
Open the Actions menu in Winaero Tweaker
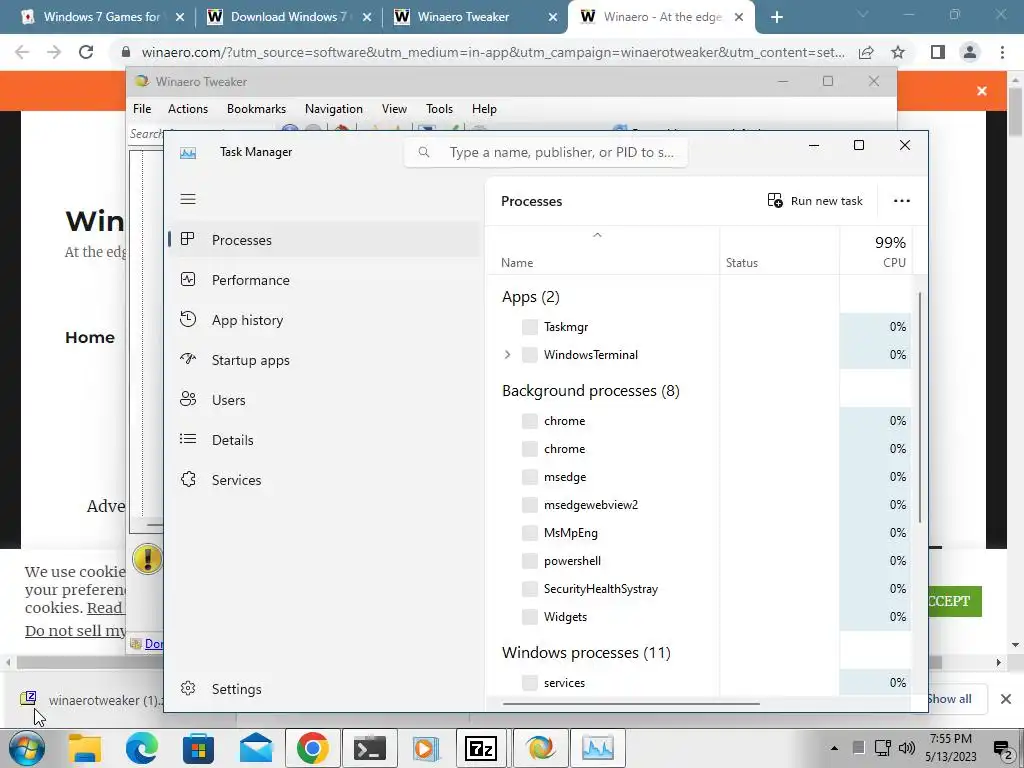[x=188, y=109]
